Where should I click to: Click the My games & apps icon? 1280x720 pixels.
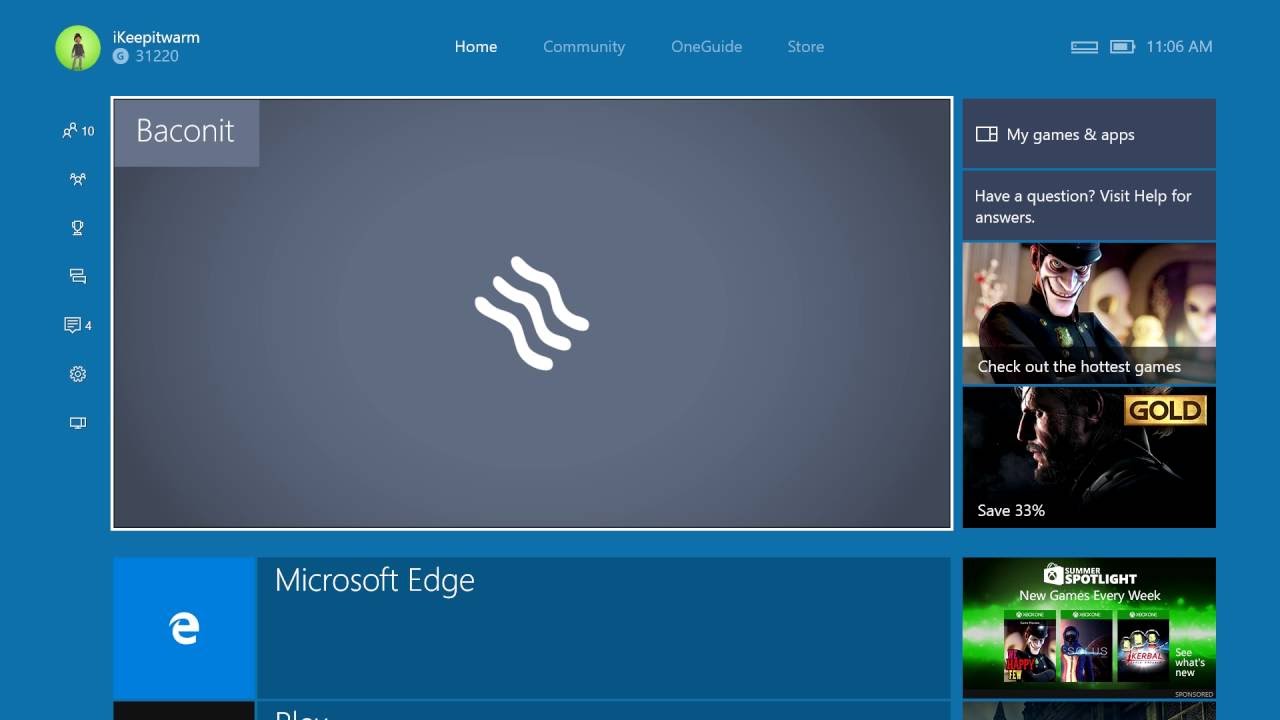point(987,134)
